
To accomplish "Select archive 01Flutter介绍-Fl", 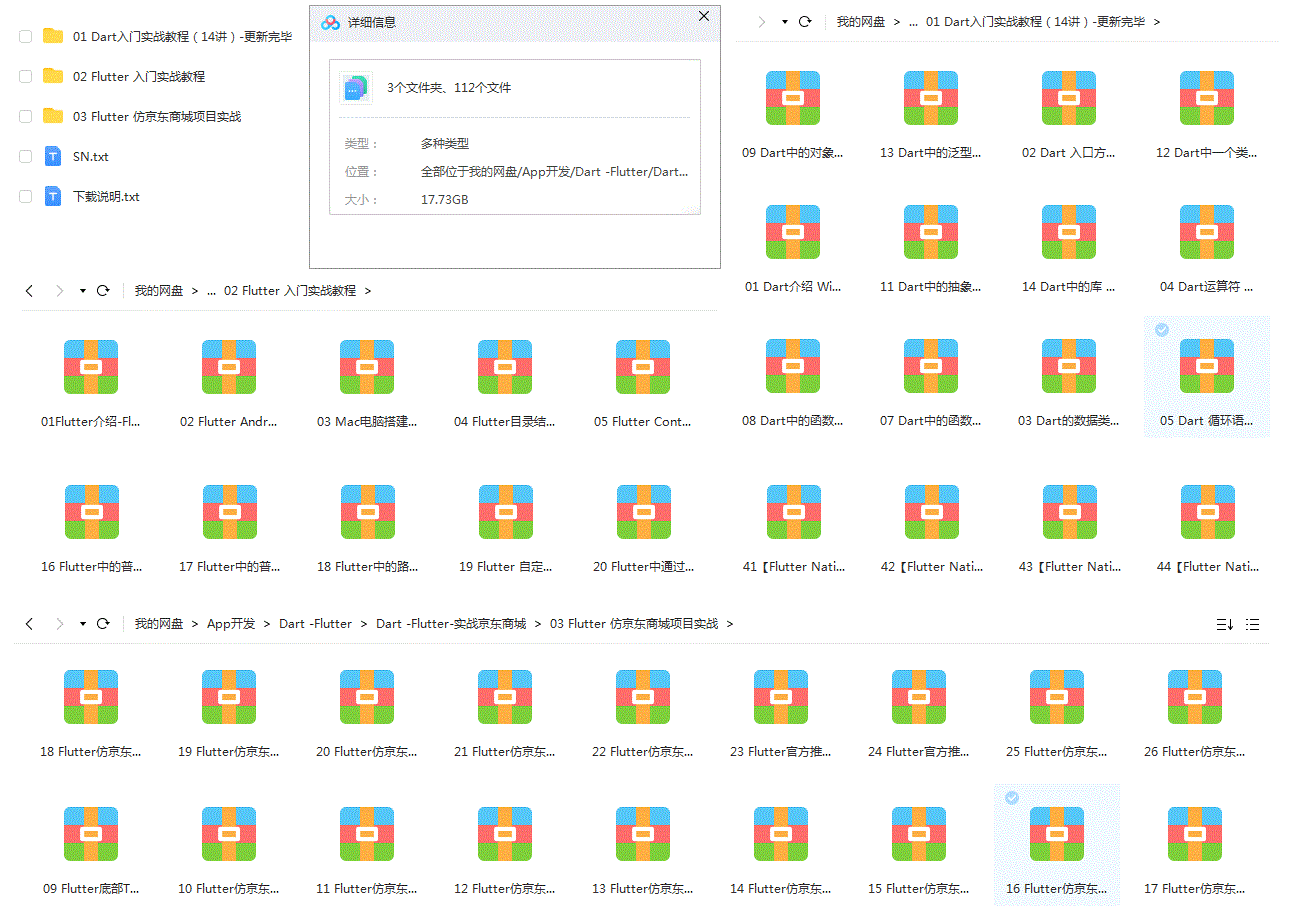I will tap(91, 367).
